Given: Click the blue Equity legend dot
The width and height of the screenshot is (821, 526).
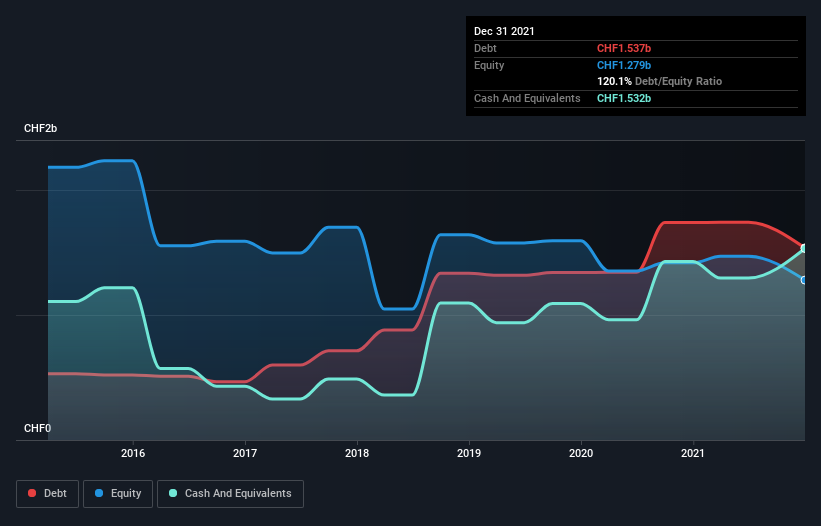Looking at the screenshot, I should 99,493.
